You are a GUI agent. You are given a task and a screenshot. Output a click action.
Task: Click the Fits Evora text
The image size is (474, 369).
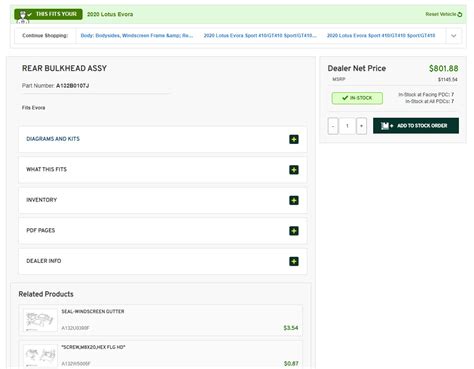coord(33,108)
